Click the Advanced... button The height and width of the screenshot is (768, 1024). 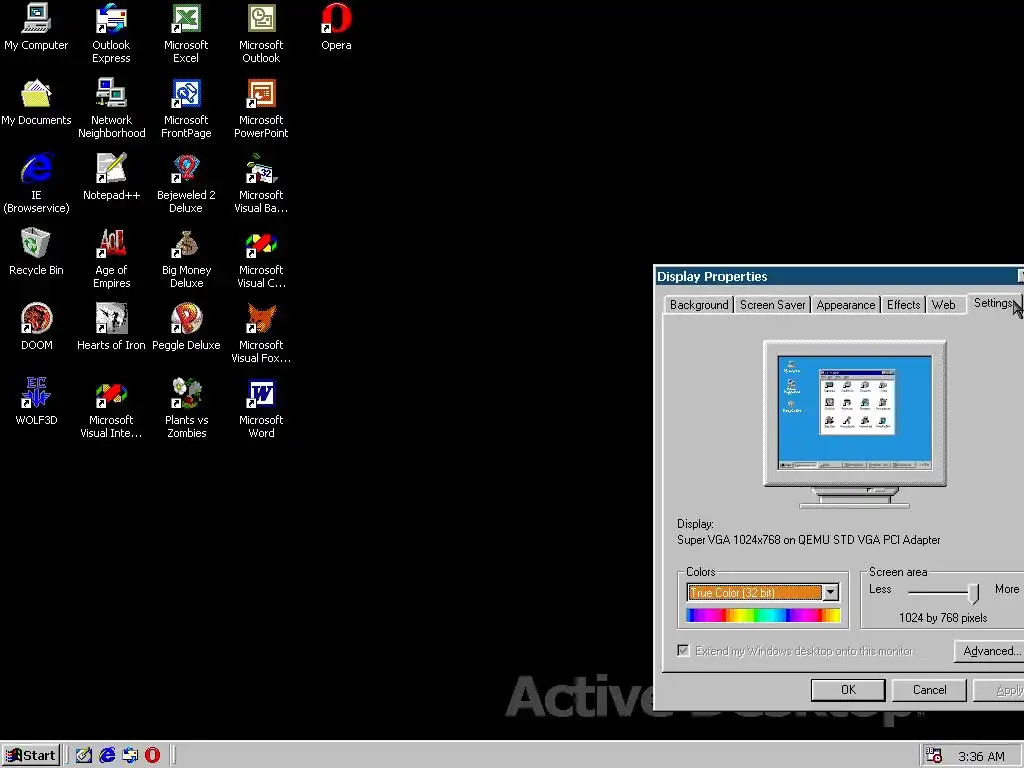[991, 651]
